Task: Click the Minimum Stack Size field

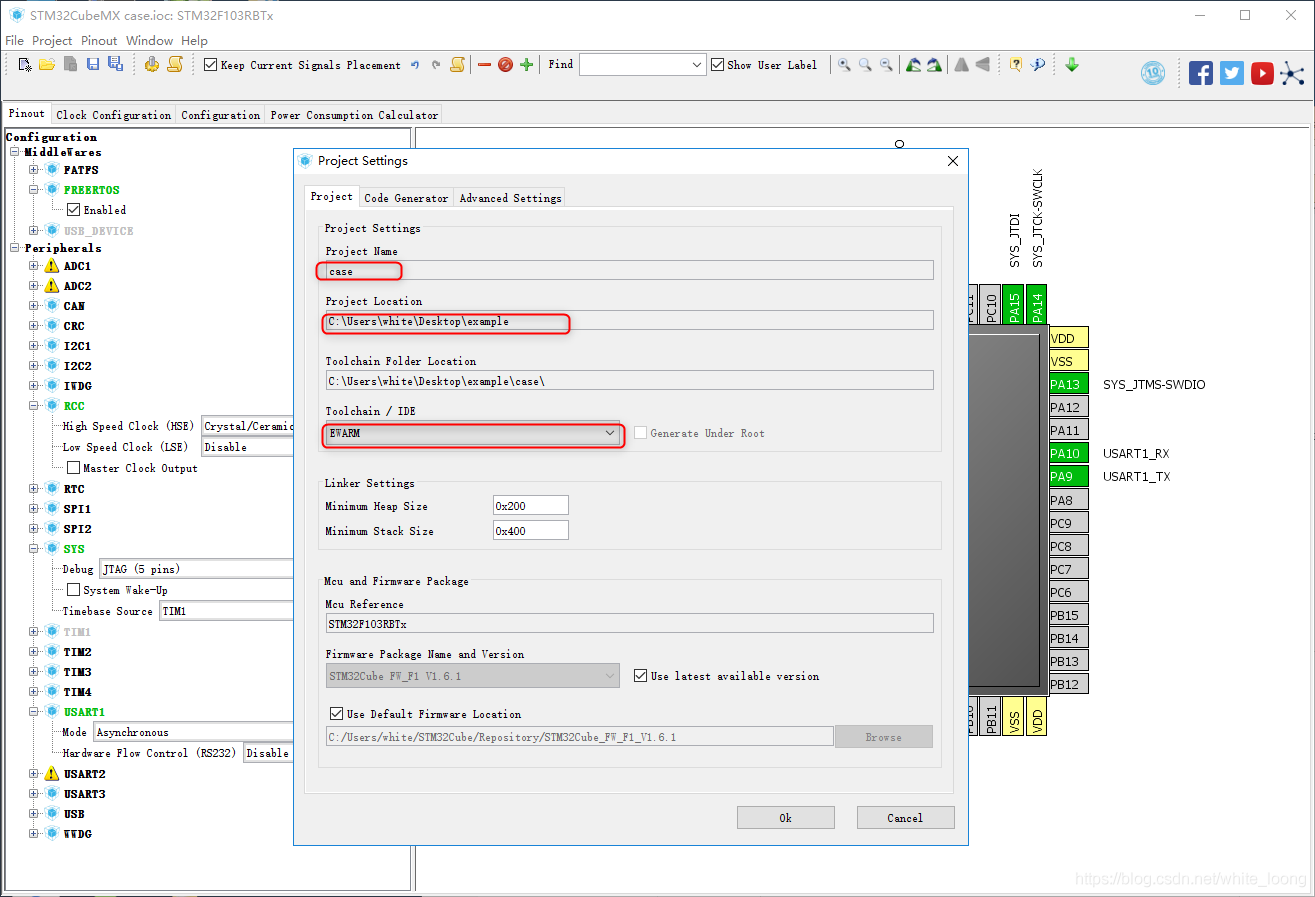Action: point(530,531)
